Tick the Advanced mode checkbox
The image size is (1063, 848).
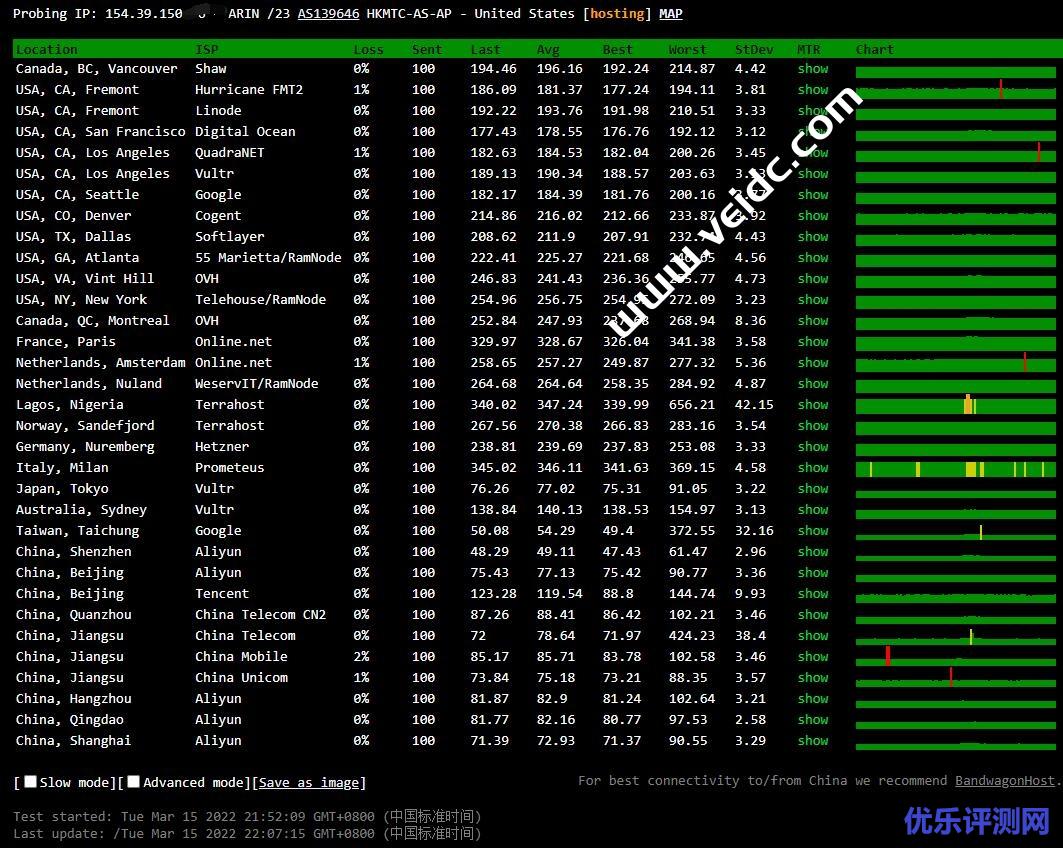[x=134, y=782]
